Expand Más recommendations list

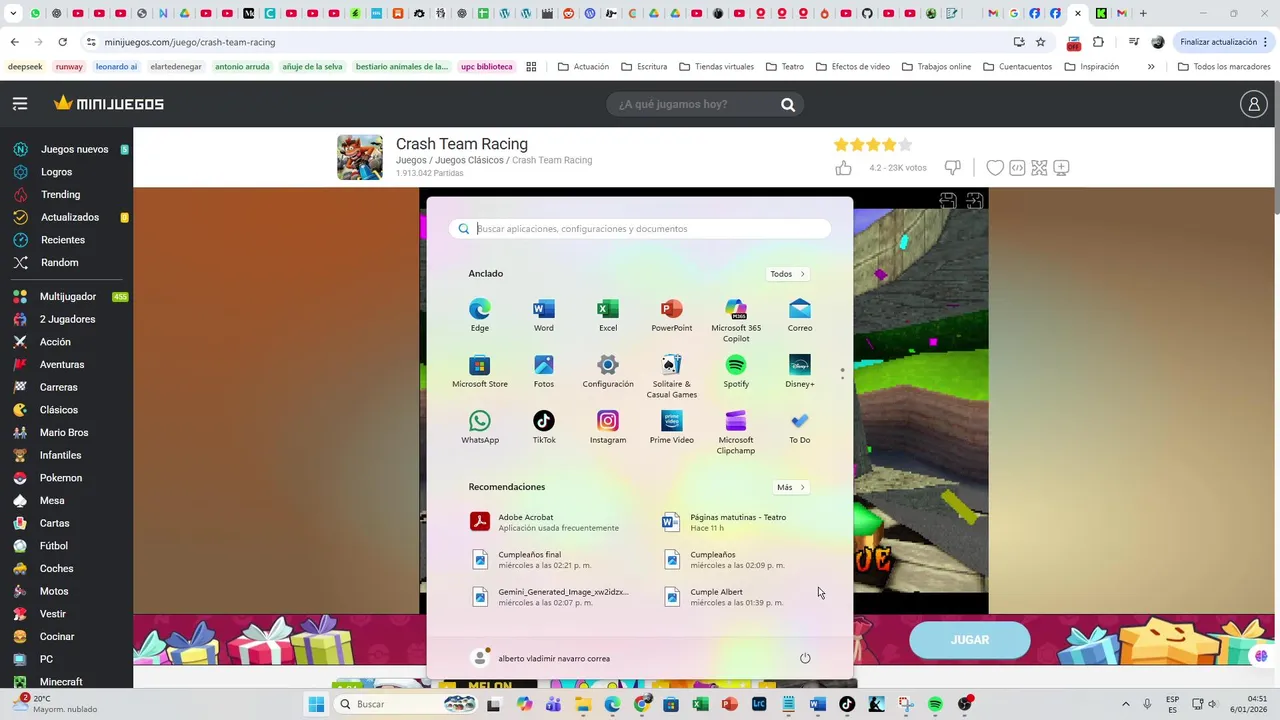pyautogui.click(x=790, y=487)
